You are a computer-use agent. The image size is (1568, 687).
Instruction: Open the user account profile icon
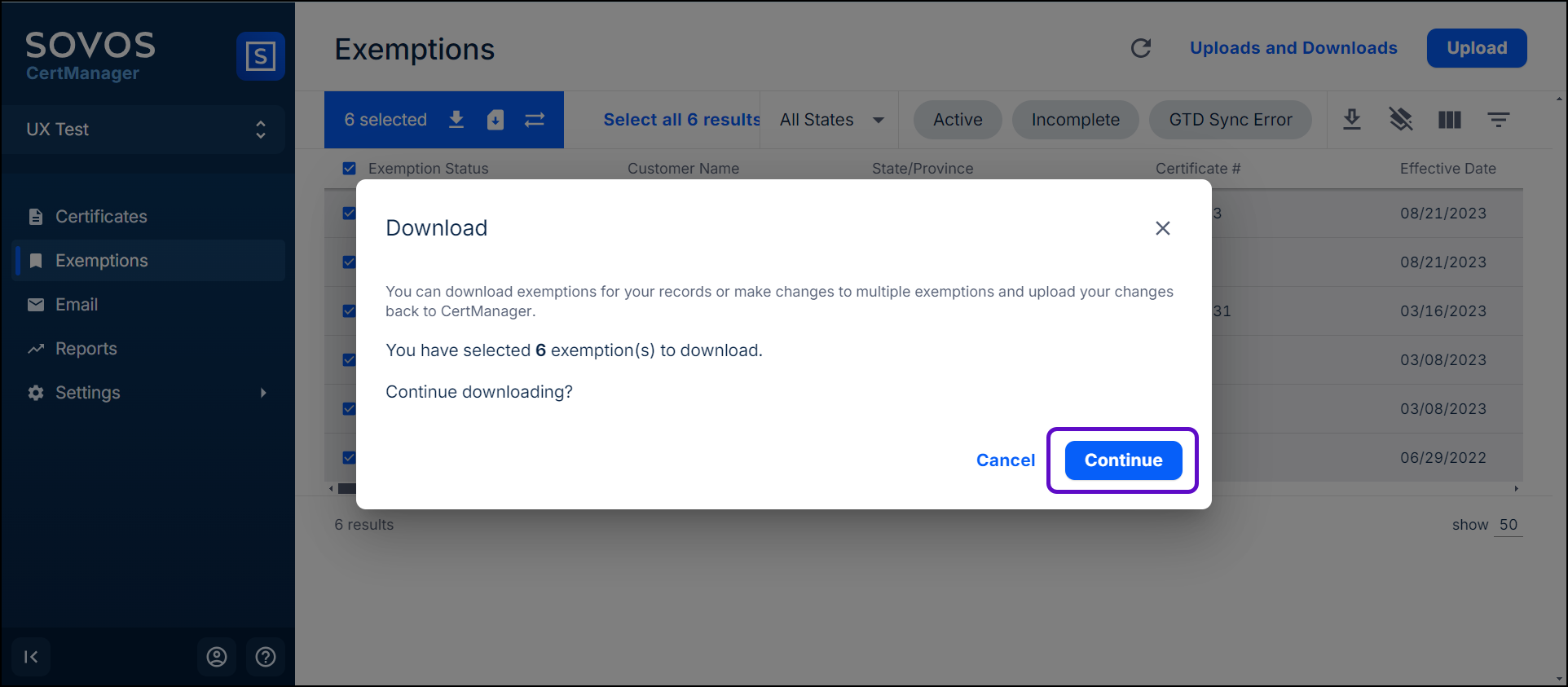click(x=217, y=657)
